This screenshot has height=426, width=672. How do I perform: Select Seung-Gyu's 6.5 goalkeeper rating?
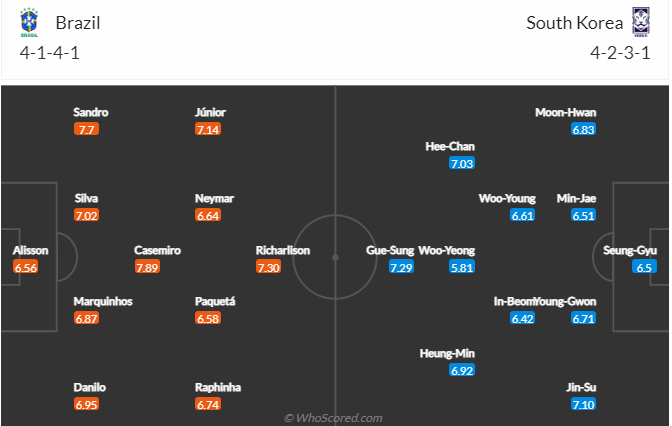[x=644, y=267]
